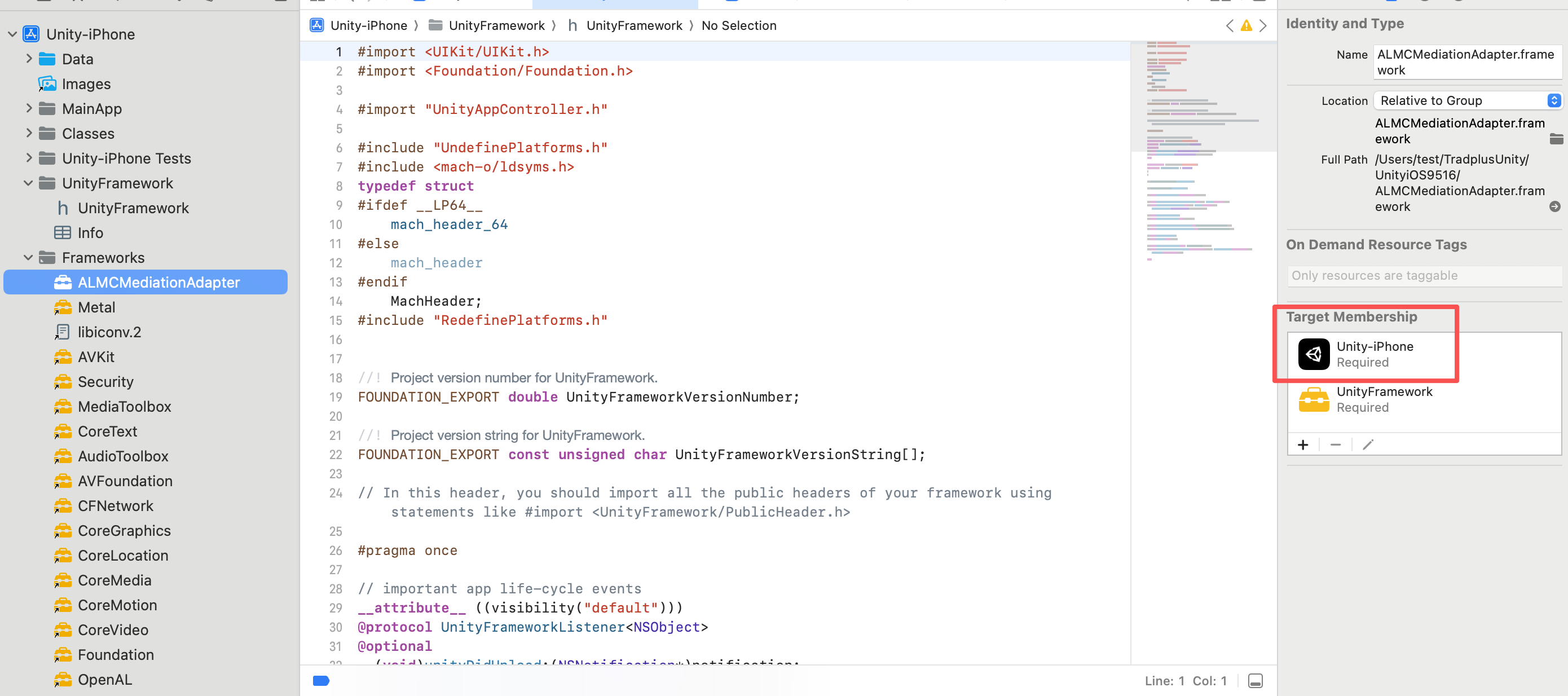Toggle the debug area panel button

[x=1255, y=680]
